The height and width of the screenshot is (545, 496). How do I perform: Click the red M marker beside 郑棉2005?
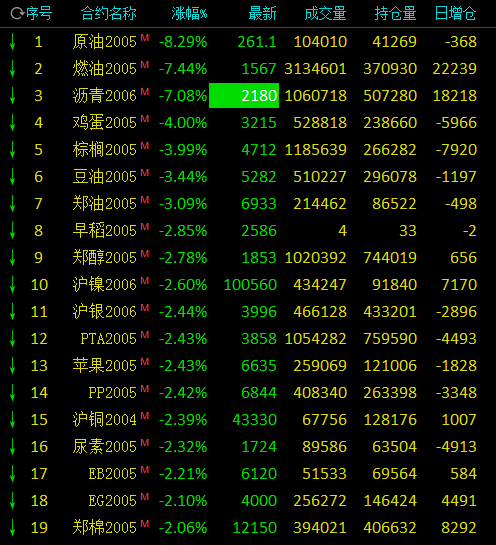pos(145,523)
